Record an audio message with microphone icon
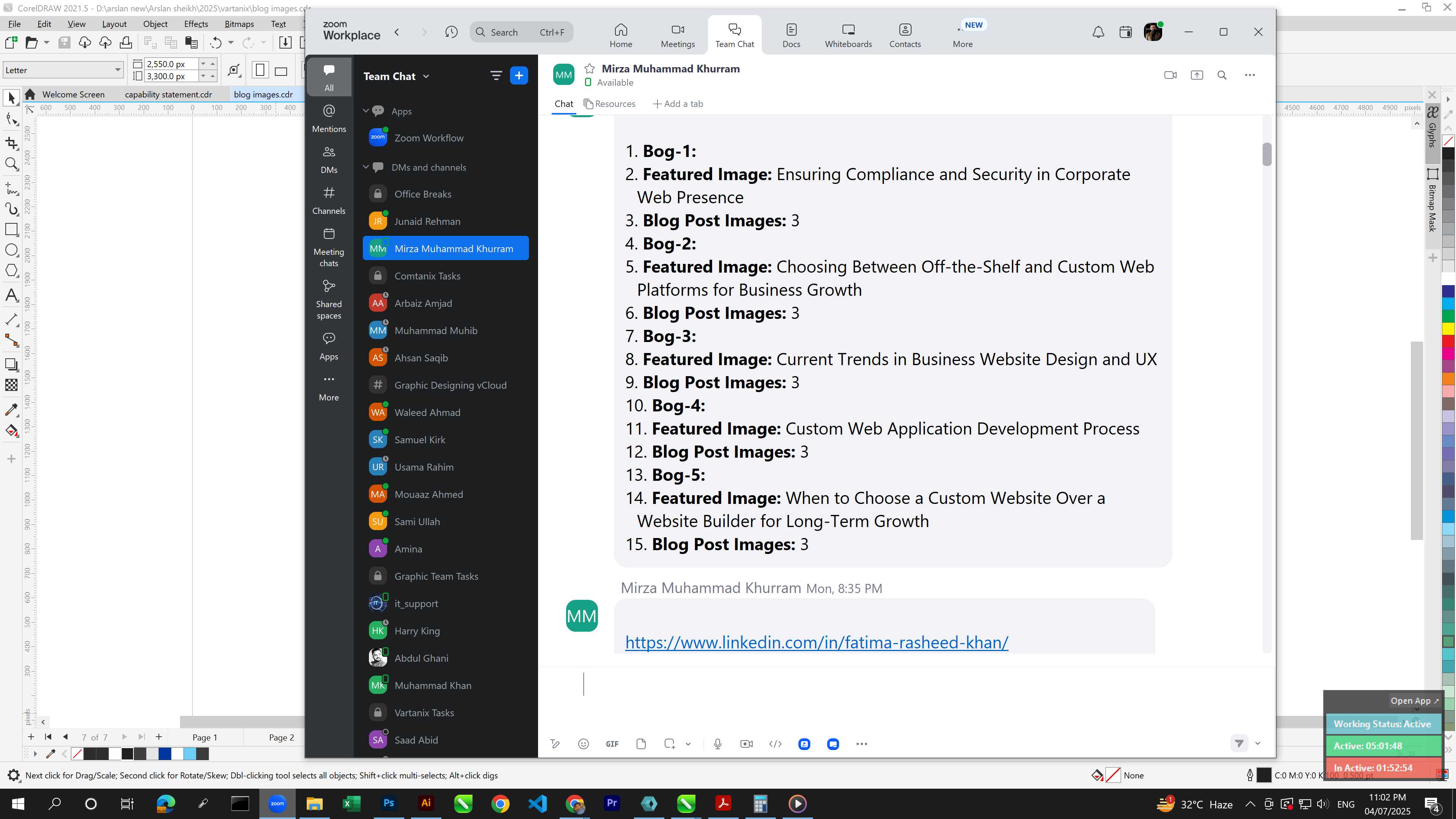 point(718,744)
